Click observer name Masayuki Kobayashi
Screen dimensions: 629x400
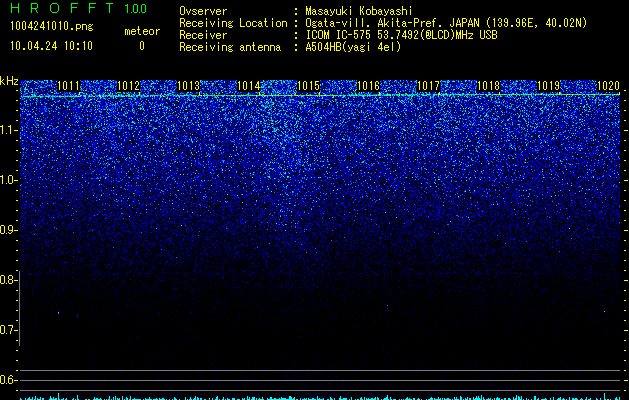tap(359, 11)
